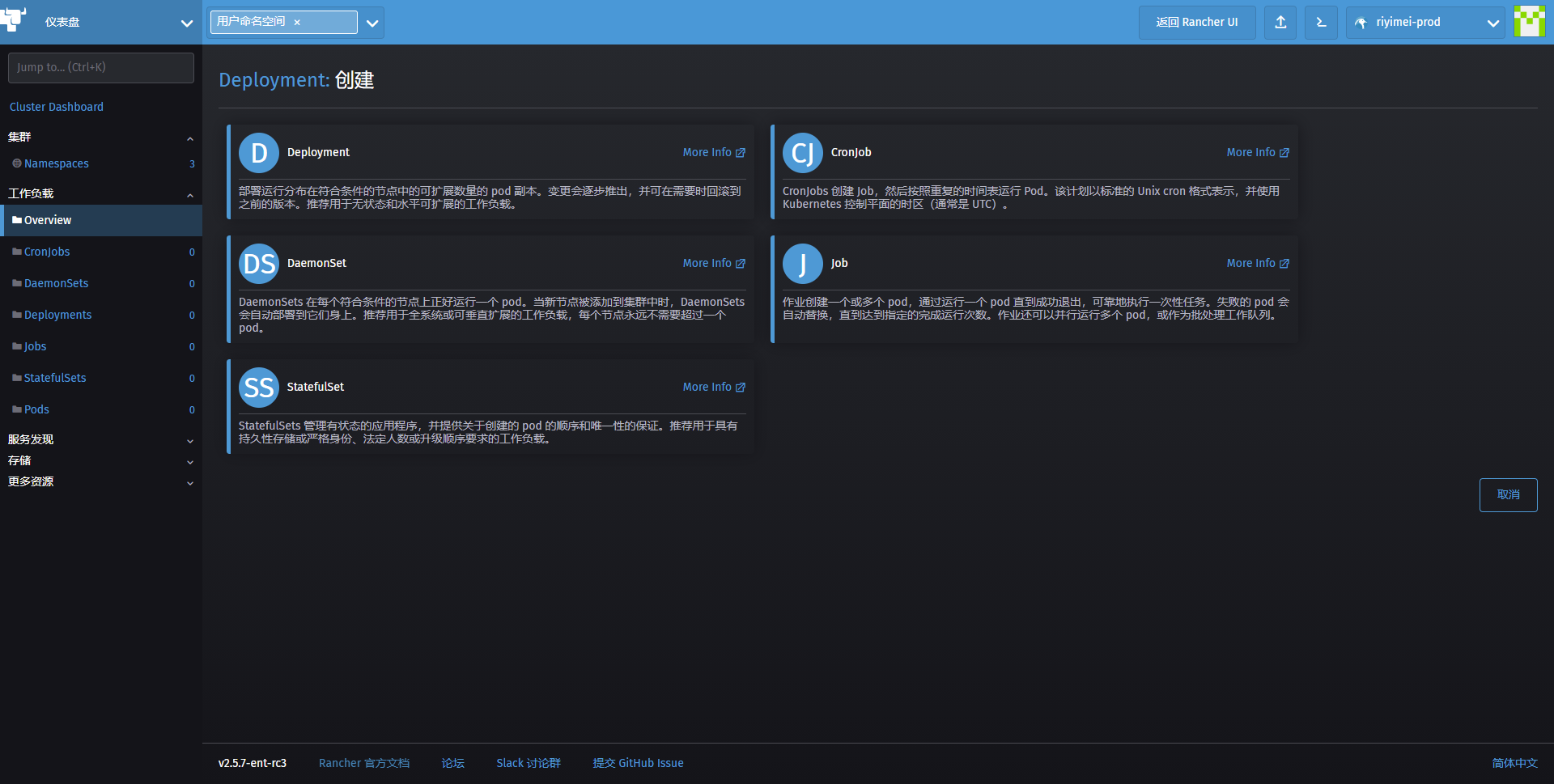Click the CronJob card title
The width and height of the screenshot is (1554, 784).
tap(851, 152)
